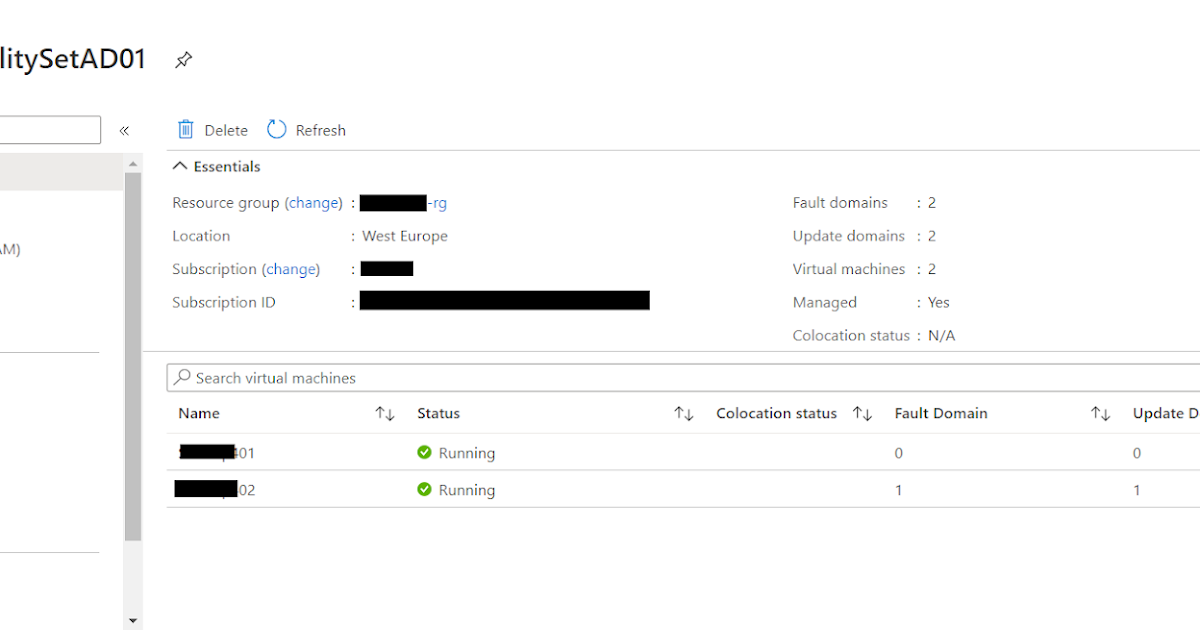
Task: Toggle sorting on the Status column
Action: 684,413
